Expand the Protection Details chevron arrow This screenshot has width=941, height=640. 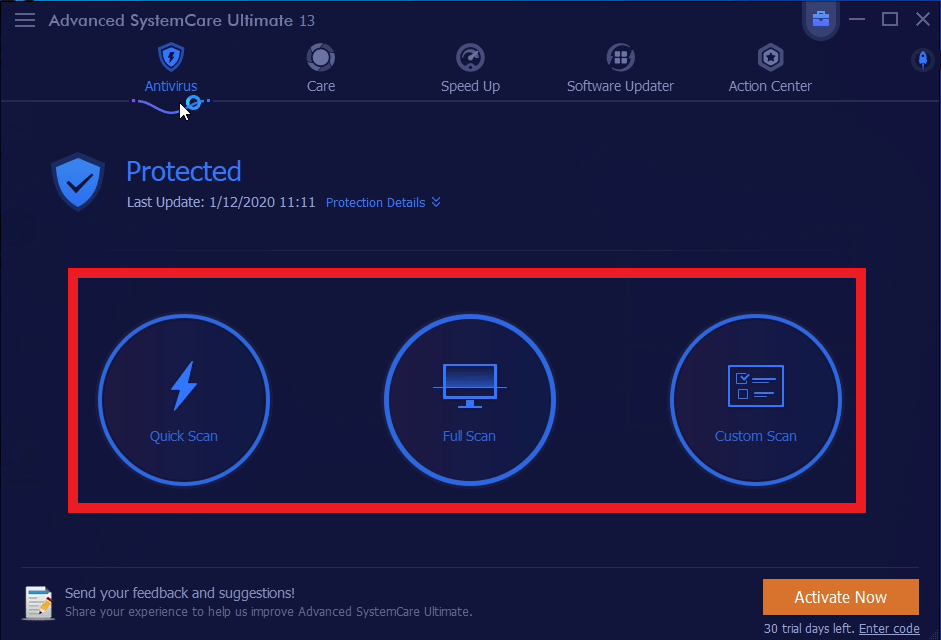coord(436,202)
